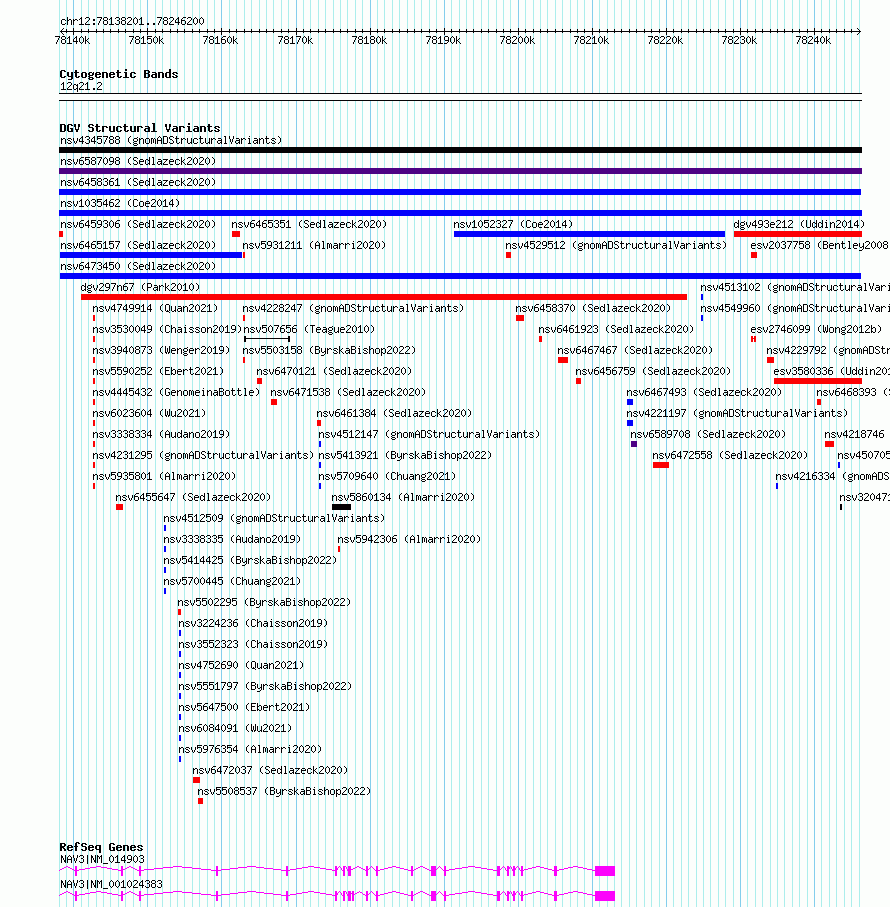Open nsv6472037 (Sedlazeck2020) label

tap(270, 770)
